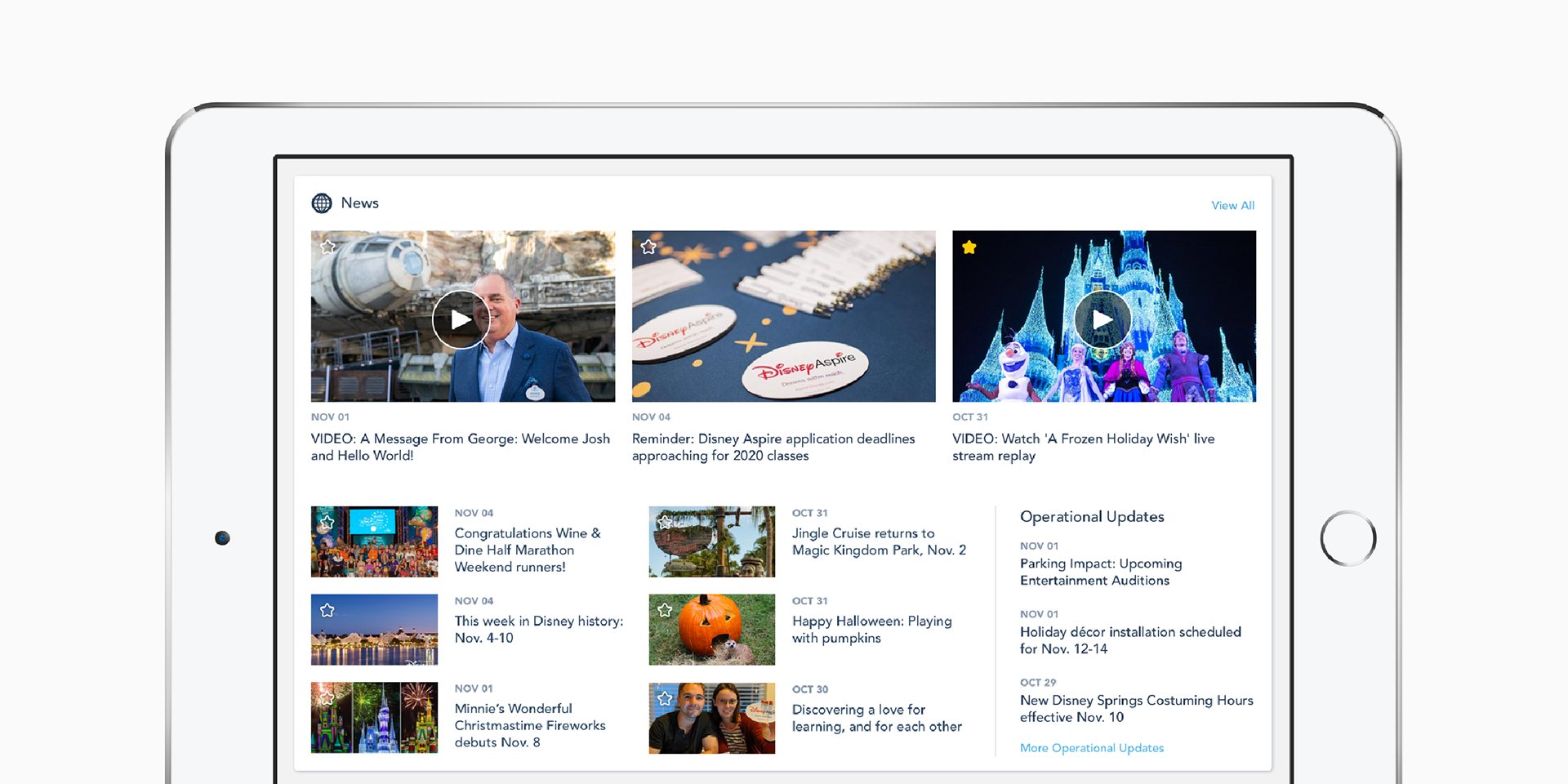Open Parking Impact: Upcoming Entertainment Auditions update

point(1101,572)
